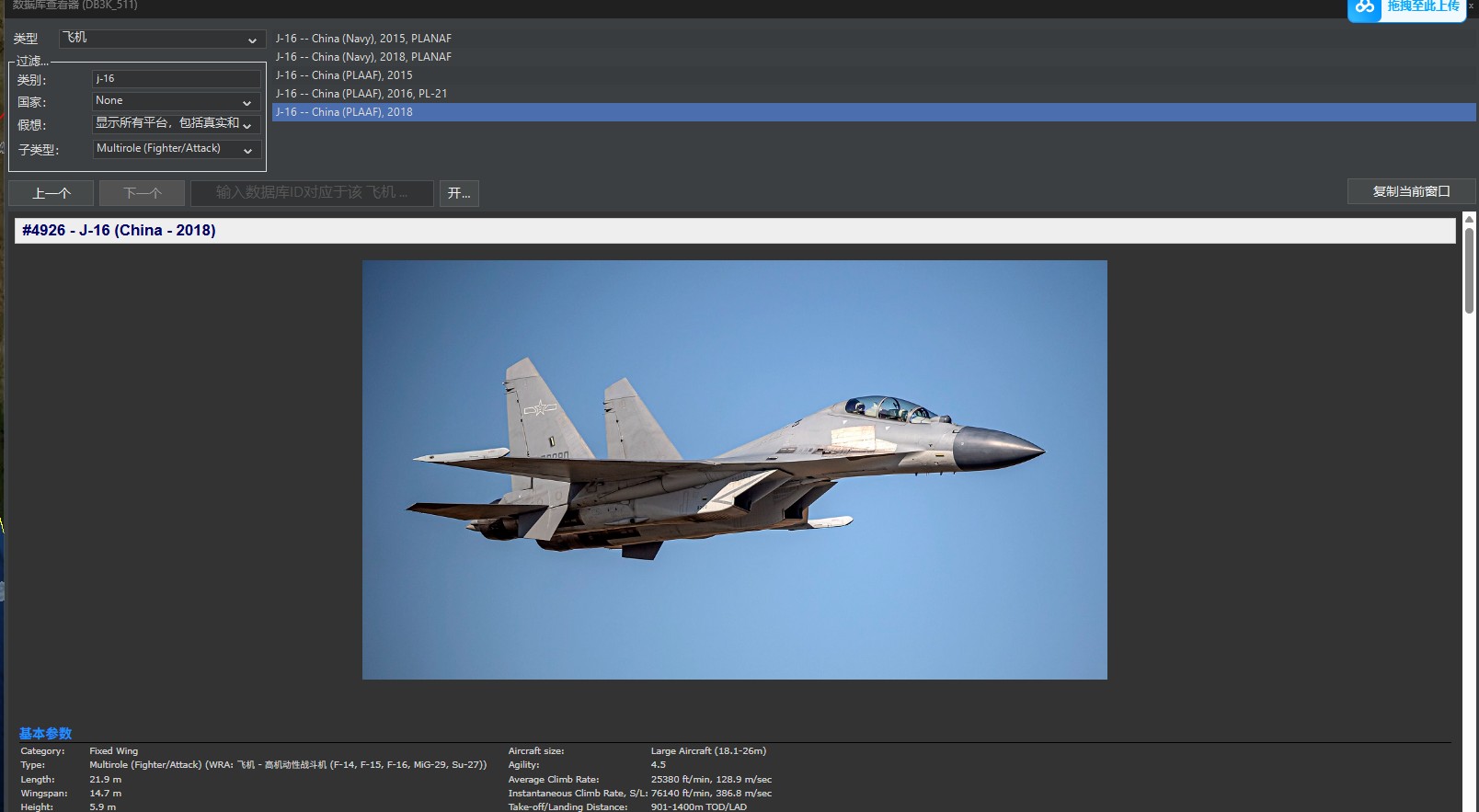The width and height of the screenshot is (1479, 812).
Task: Expand the 国家 (country) dropdown set to None
Action: tap(176, 101)
